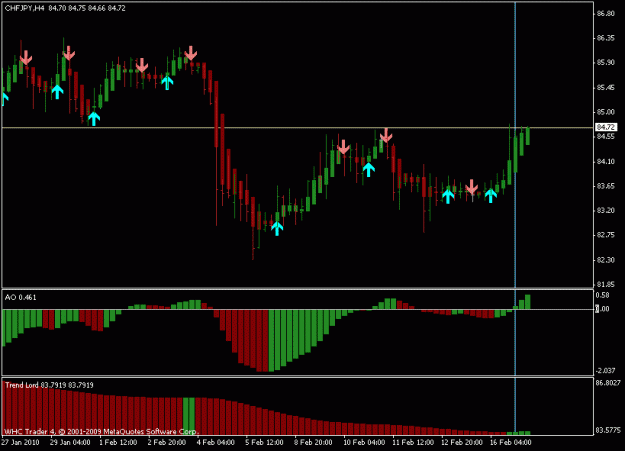
Task: Click the 16 Feb 04:00 time label
Action: (x=511, y=442)
